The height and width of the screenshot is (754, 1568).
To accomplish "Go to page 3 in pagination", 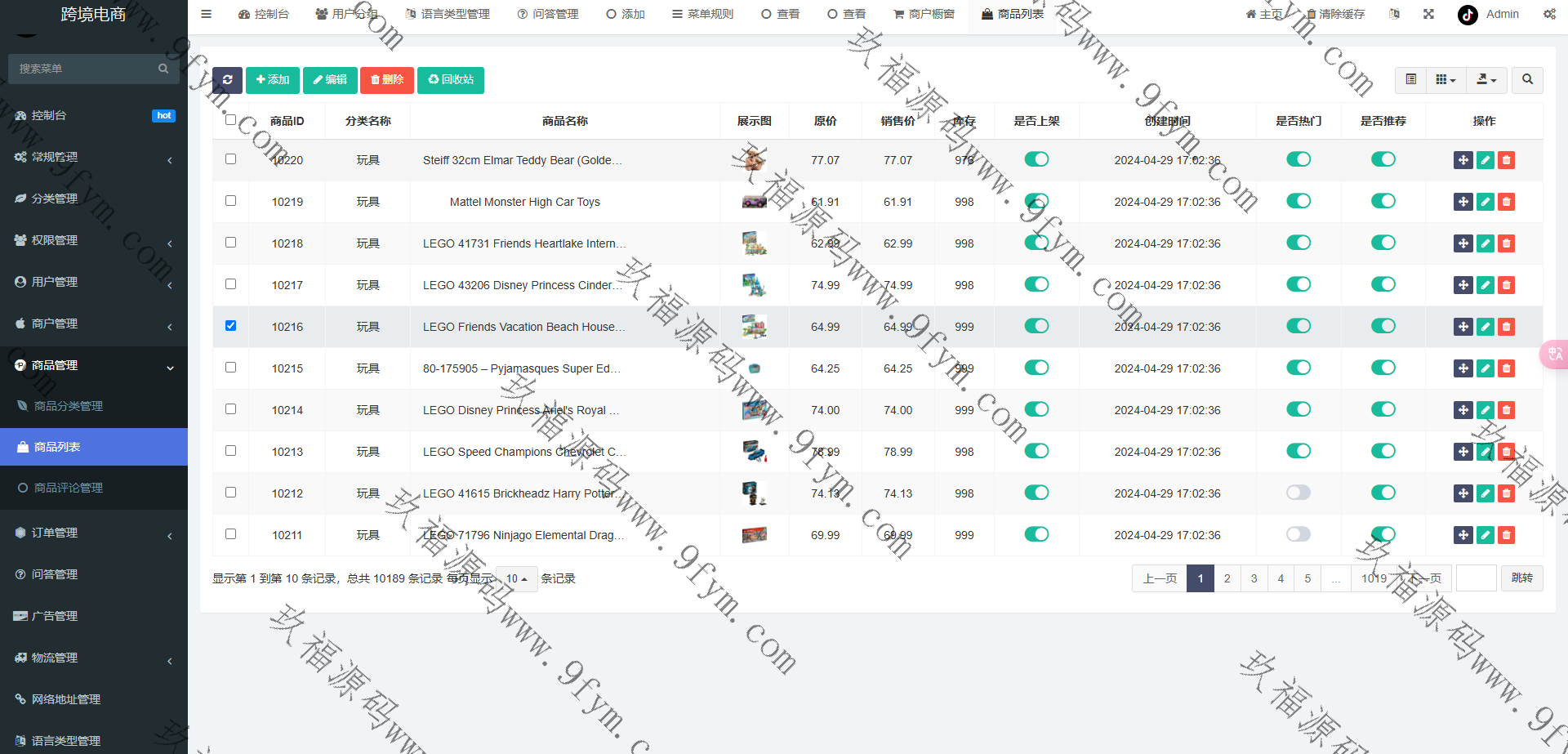I will tap(1254, 578).
